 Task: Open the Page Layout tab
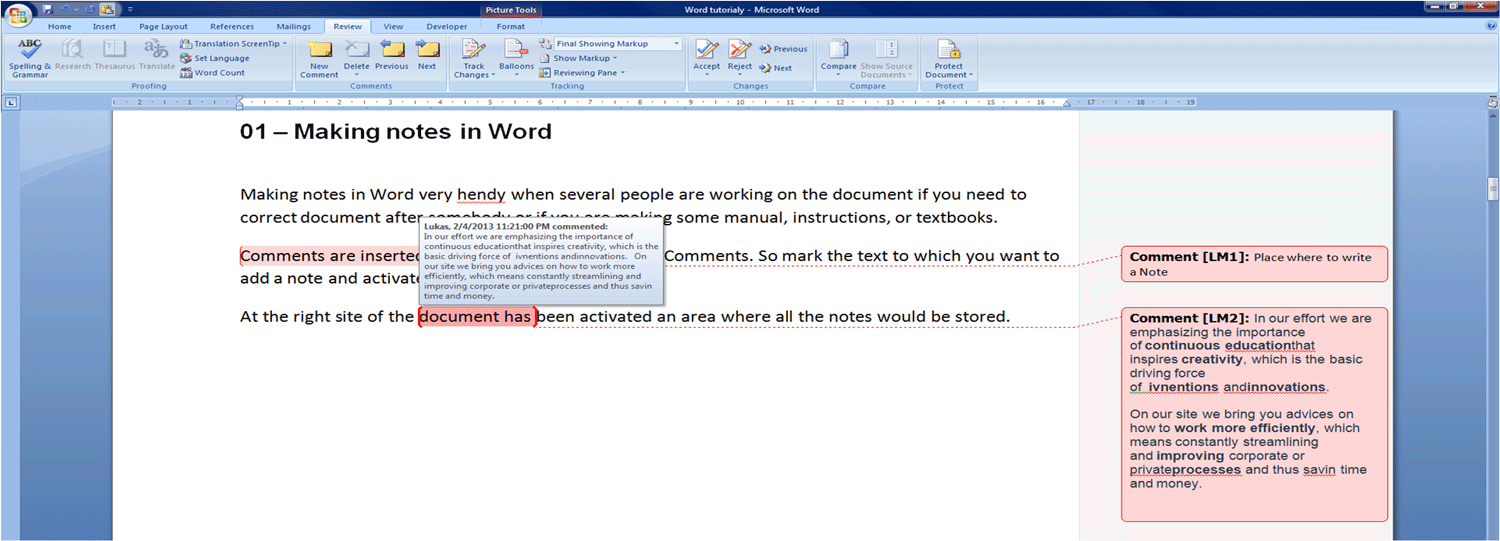(163, 26)
